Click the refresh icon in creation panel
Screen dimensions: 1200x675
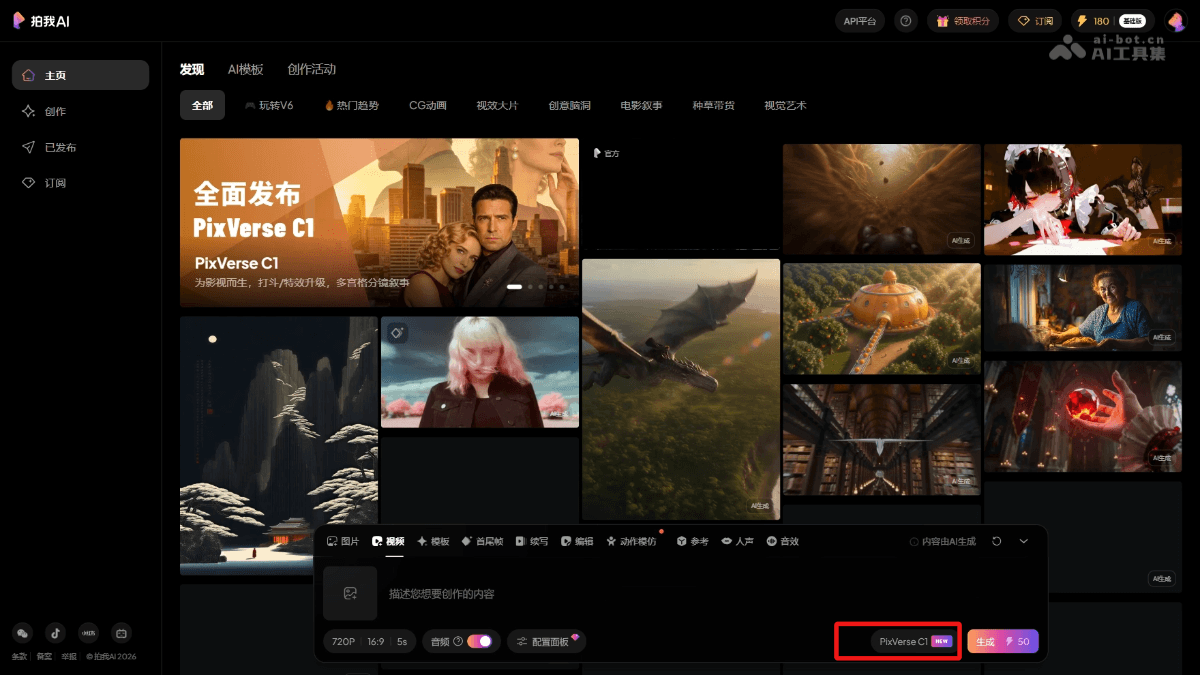click(x=997, y=541)
